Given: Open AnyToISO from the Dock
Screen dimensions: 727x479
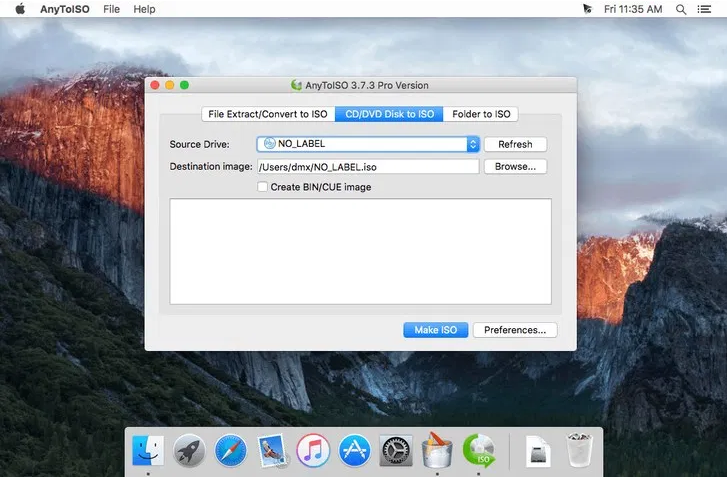Looking at the screenshot, I should (478, 451).
